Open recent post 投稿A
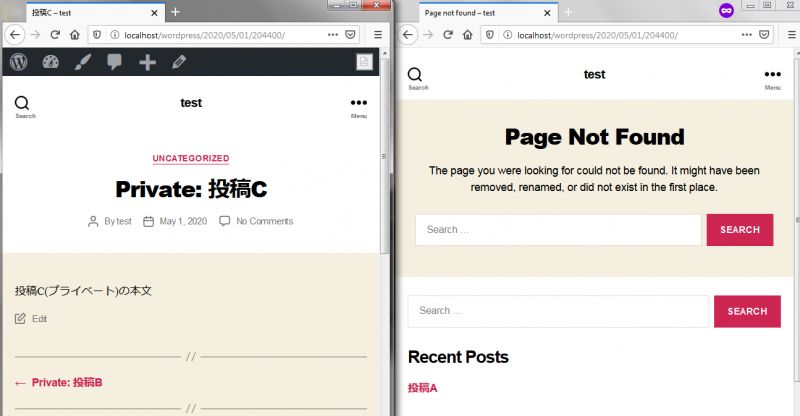The image size is (800, 416). pos(422,388)
